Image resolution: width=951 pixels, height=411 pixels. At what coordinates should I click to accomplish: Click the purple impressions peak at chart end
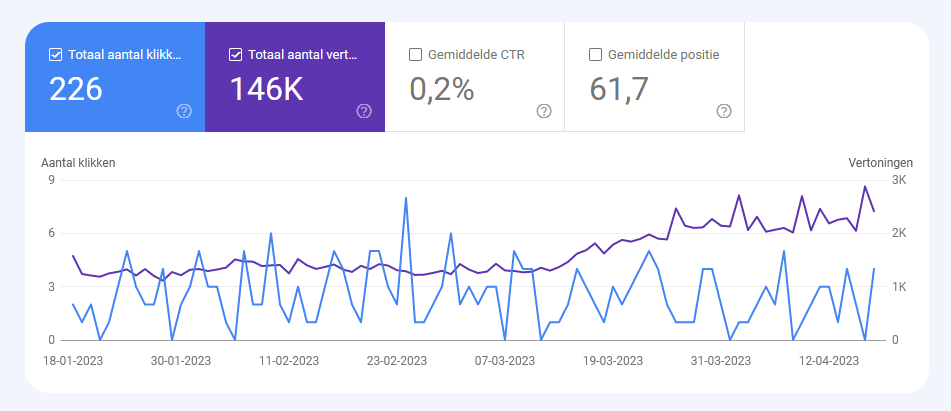pyautogui.click(x=865, y=187)
